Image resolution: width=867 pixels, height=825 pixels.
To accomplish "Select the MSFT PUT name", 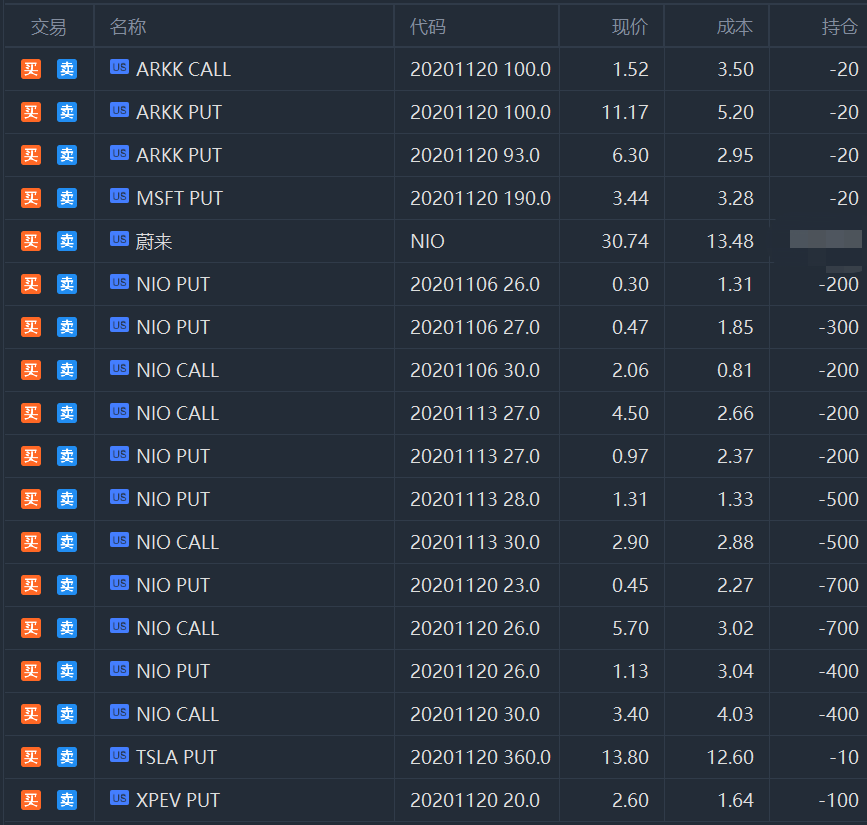I will click(x=179, y=198).
